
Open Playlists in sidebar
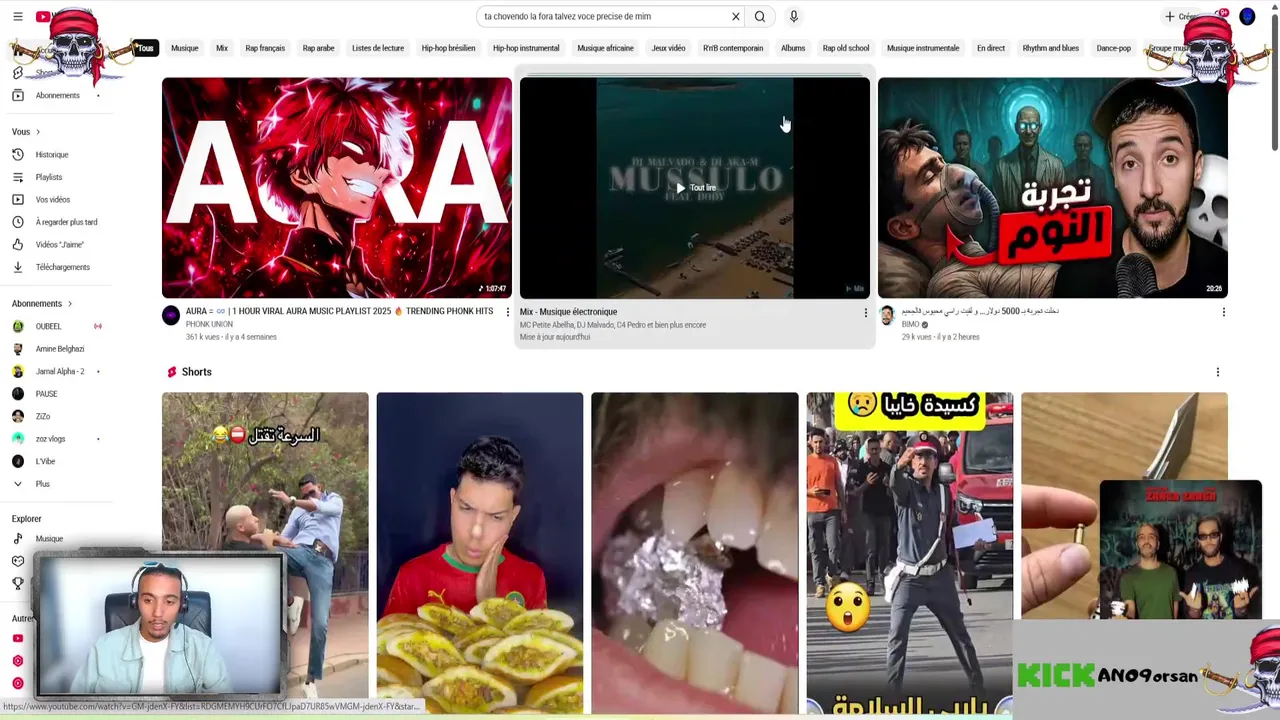(49, 177)
